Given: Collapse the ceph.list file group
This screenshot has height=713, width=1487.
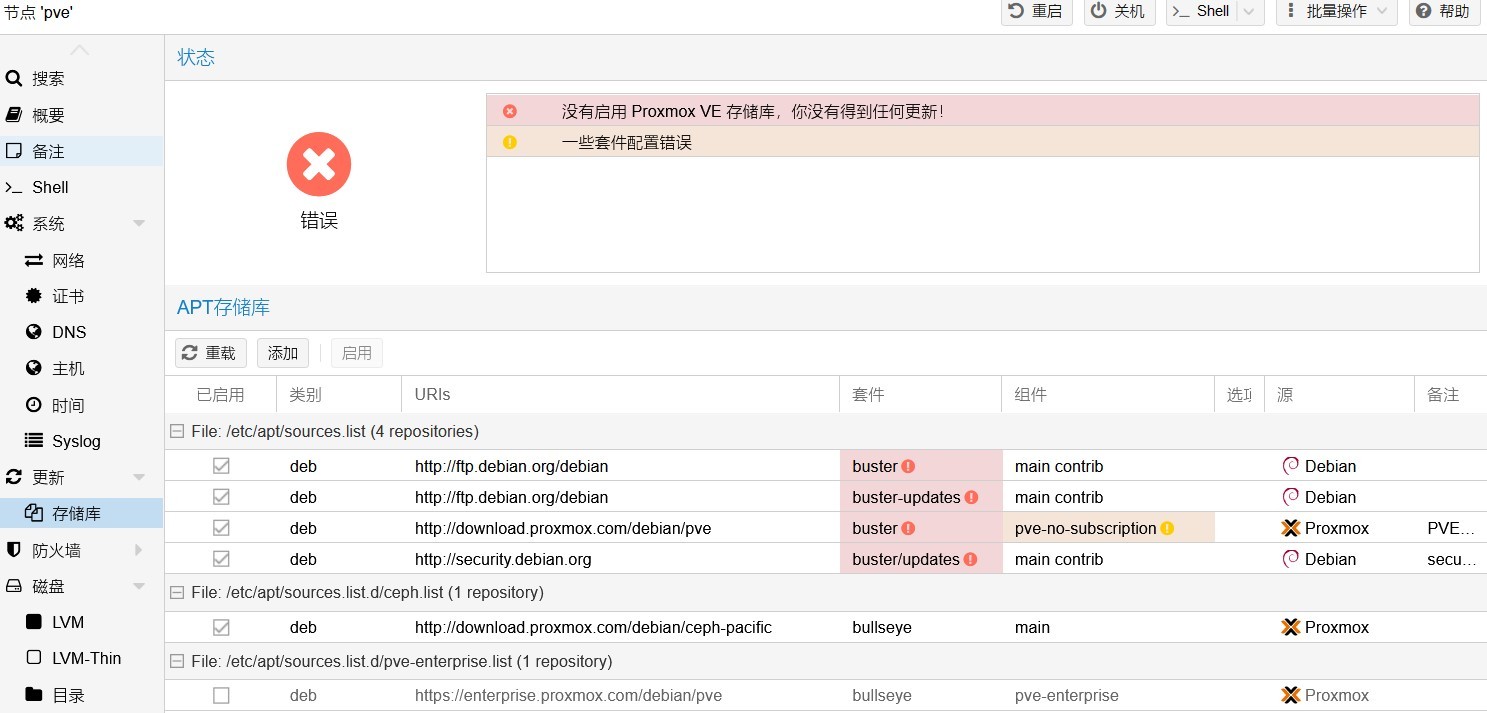Looking at the screenshot, I should coord(177,592).
